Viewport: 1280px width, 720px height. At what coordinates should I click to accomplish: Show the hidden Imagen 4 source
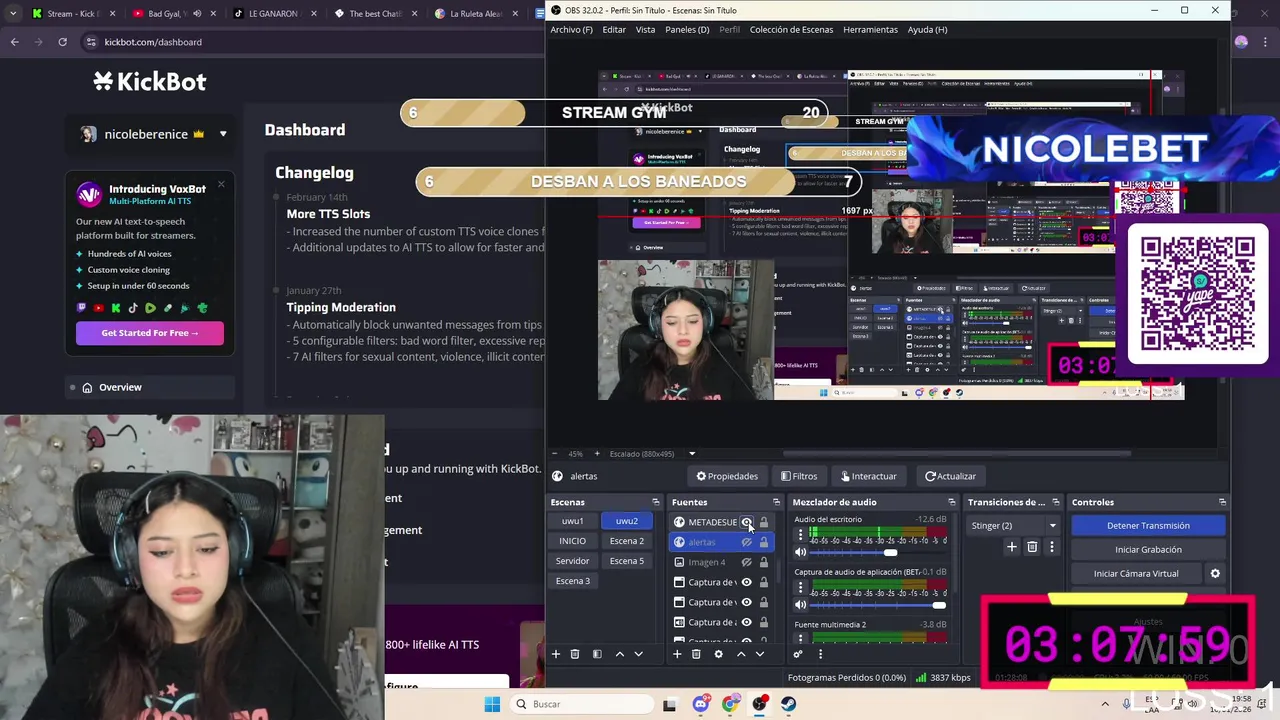coord(746,562)
